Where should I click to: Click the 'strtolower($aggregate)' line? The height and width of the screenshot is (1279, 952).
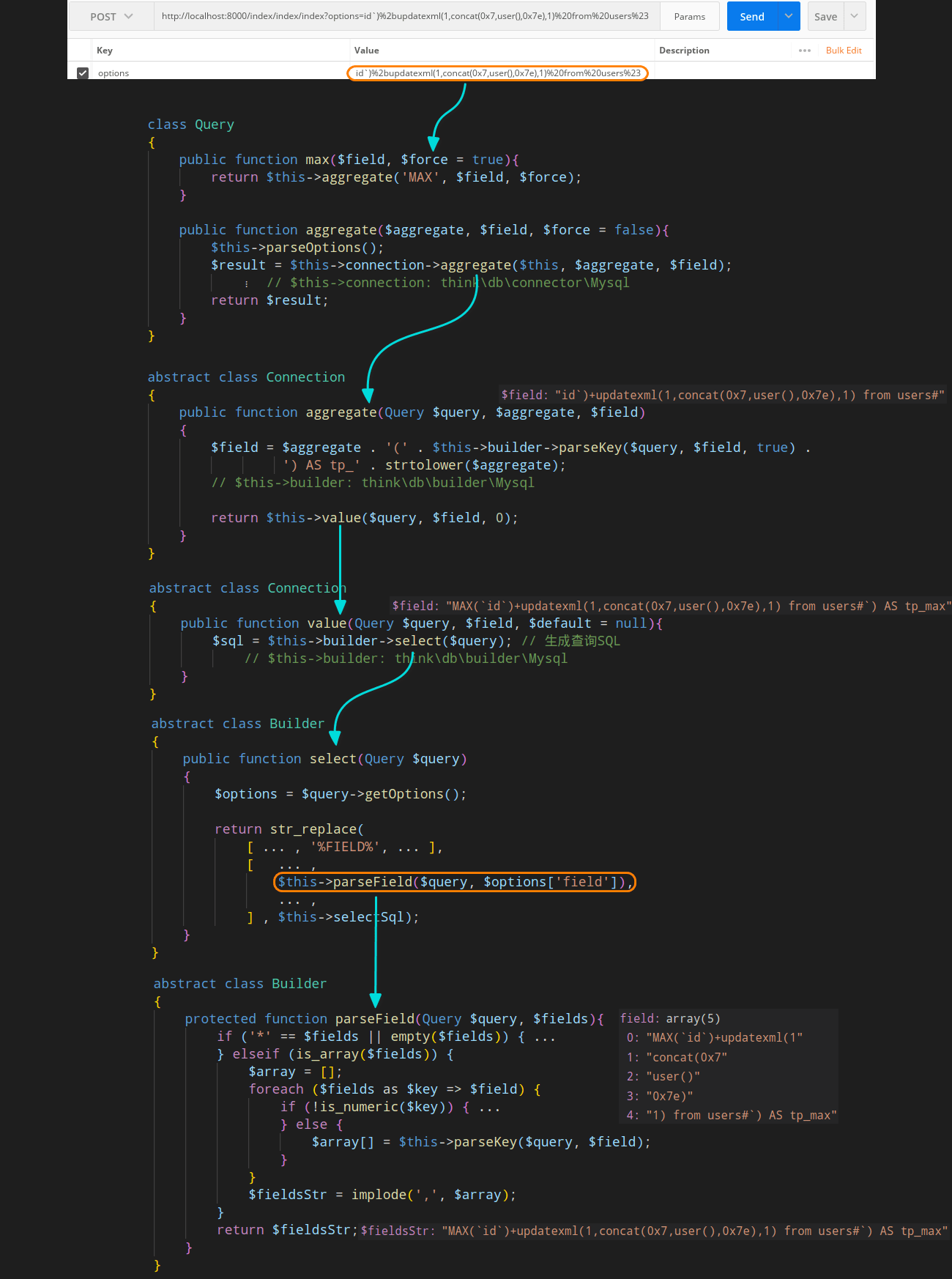tap(425, 465)
